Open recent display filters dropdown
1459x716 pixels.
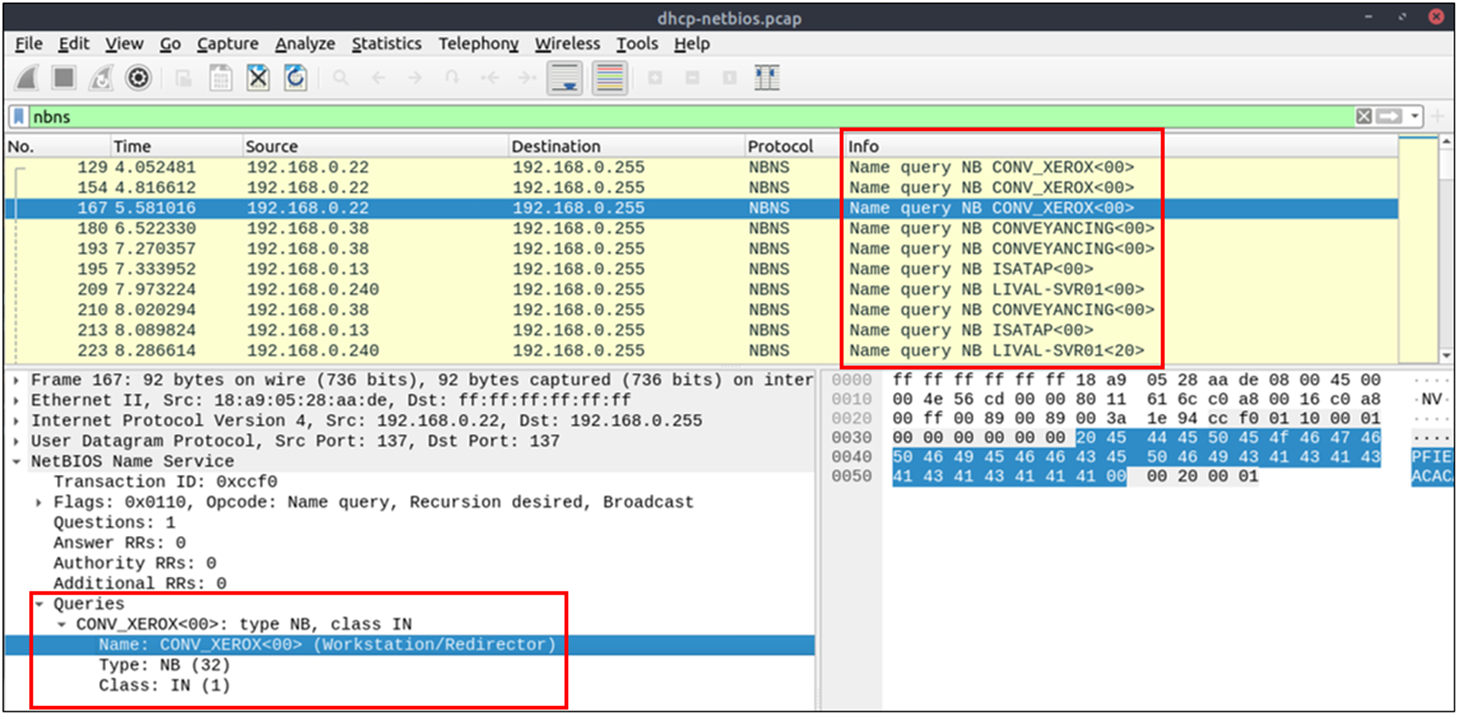pos(1415,117)
